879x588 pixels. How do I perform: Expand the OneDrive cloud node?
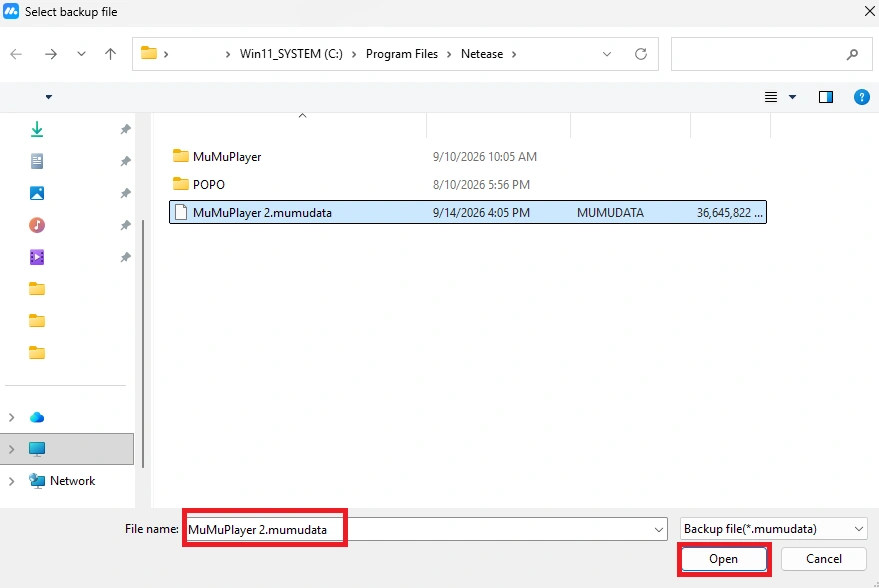(11, 418)
